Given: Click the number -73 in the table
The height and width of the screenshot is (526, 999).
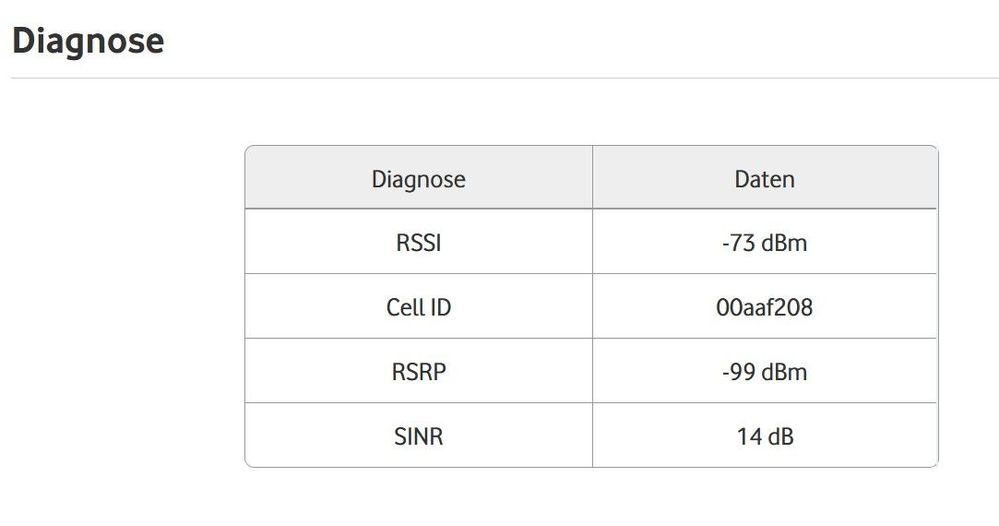Looking at the screenshot, I should 738,243.
